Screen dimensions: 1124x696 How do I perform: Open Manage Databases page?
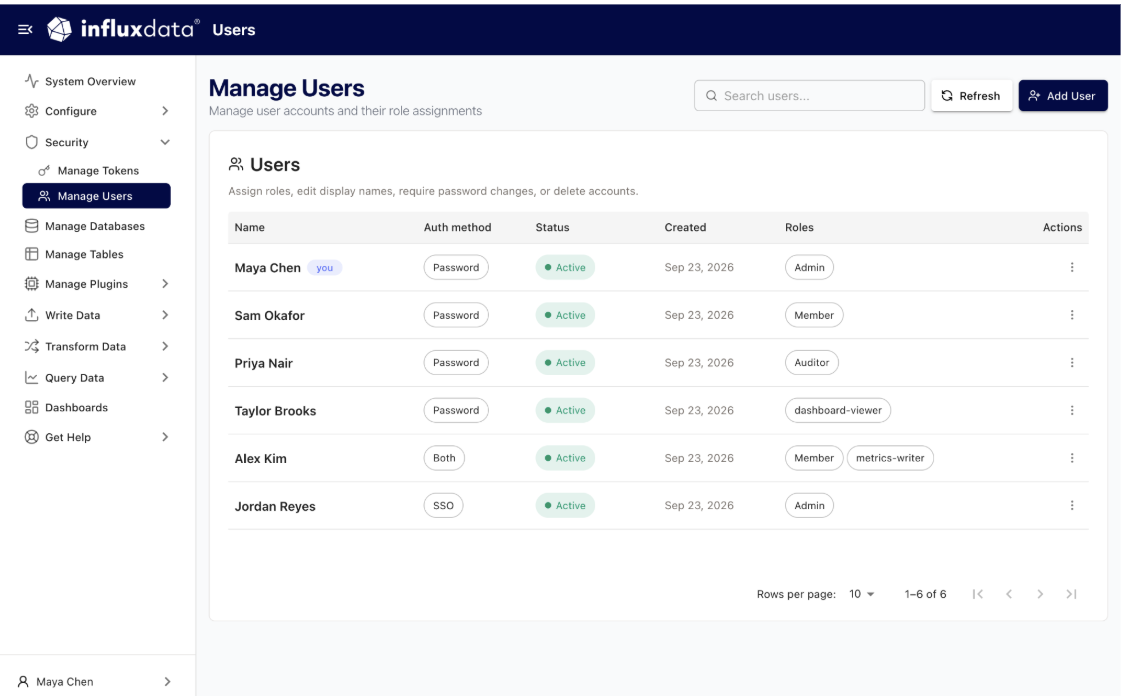[x=96, y=226]
